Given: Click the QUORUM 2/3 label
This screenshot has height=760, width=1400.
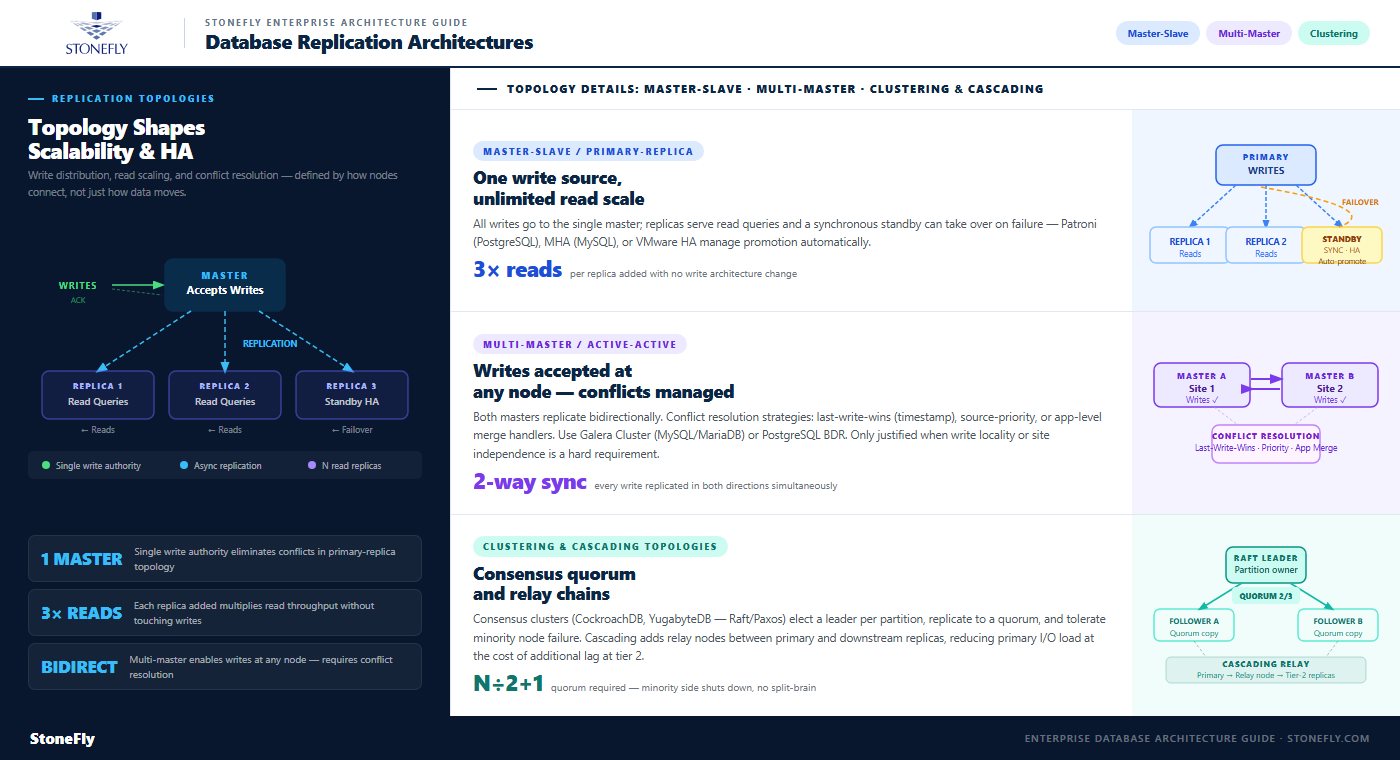Looking at the screenshot, I should 1266,595.
